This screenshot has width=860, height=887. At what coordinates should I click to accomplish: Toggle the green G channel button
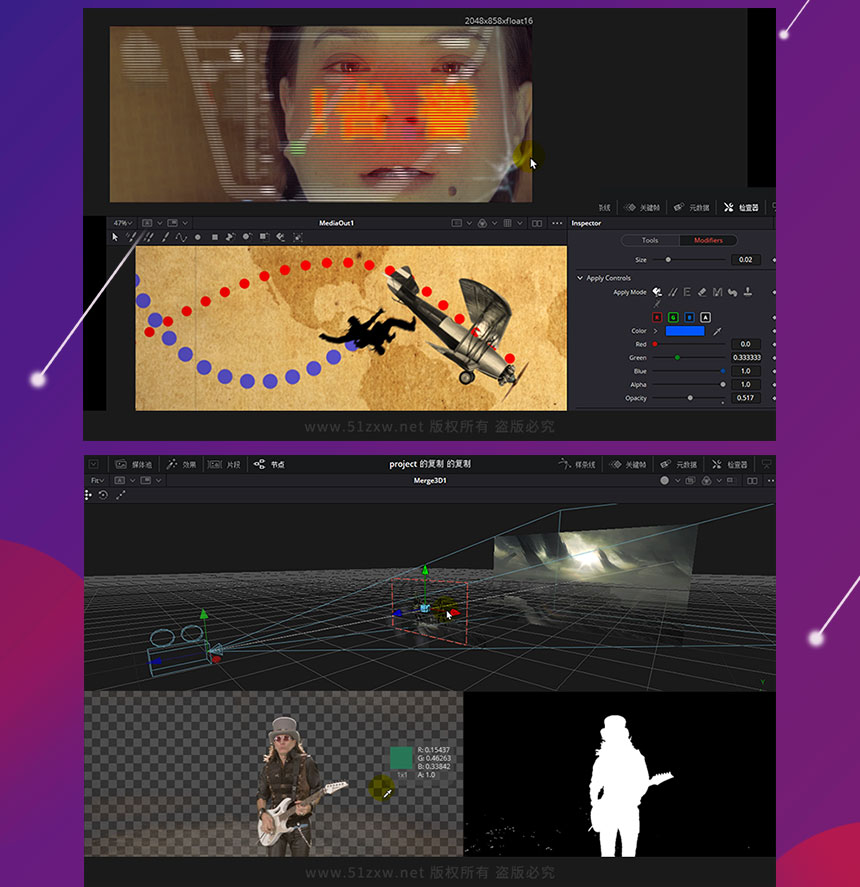point(673,317)
